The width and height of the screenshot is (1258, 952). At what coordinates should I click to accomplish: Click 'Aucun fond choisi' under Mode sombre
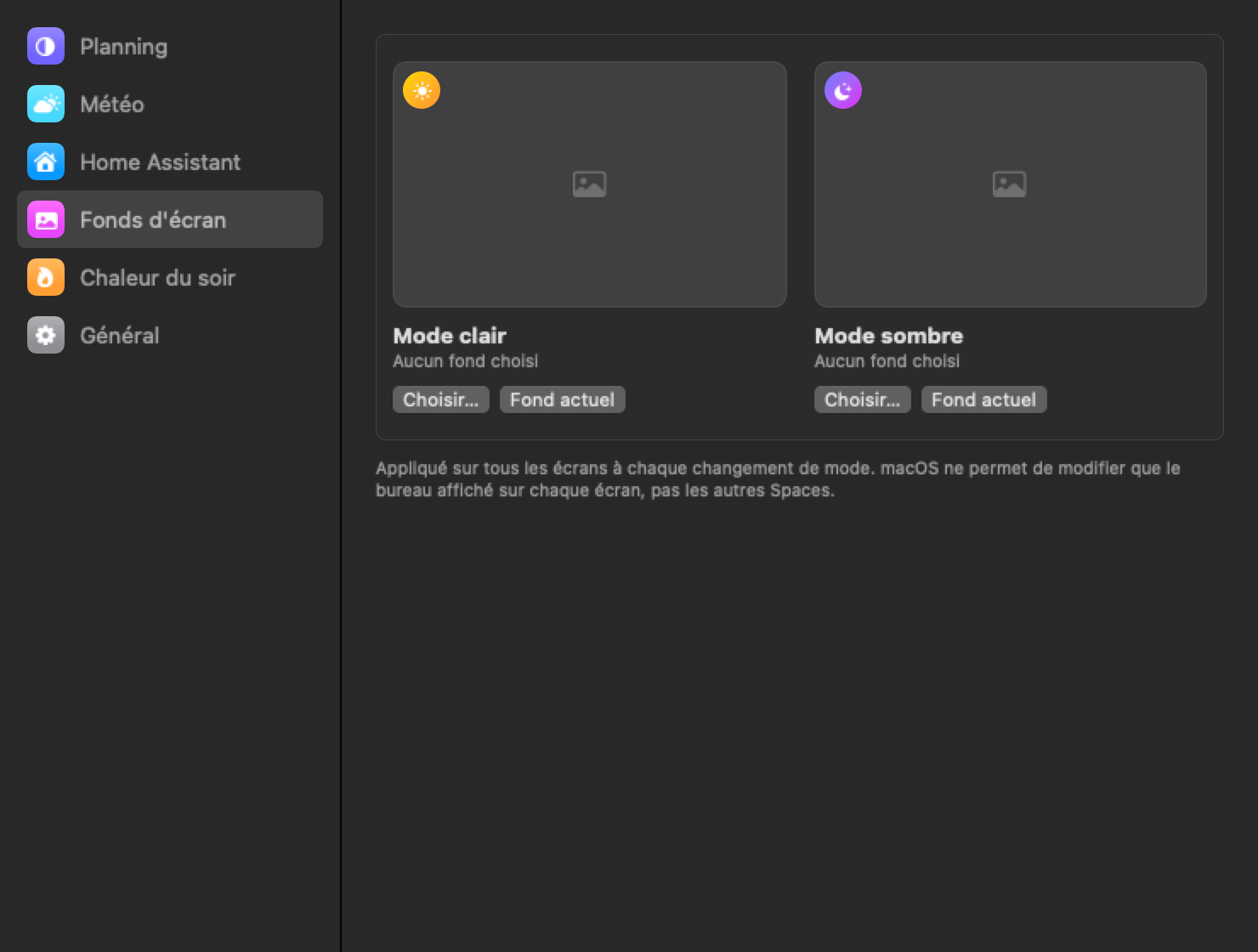point(887,361)
